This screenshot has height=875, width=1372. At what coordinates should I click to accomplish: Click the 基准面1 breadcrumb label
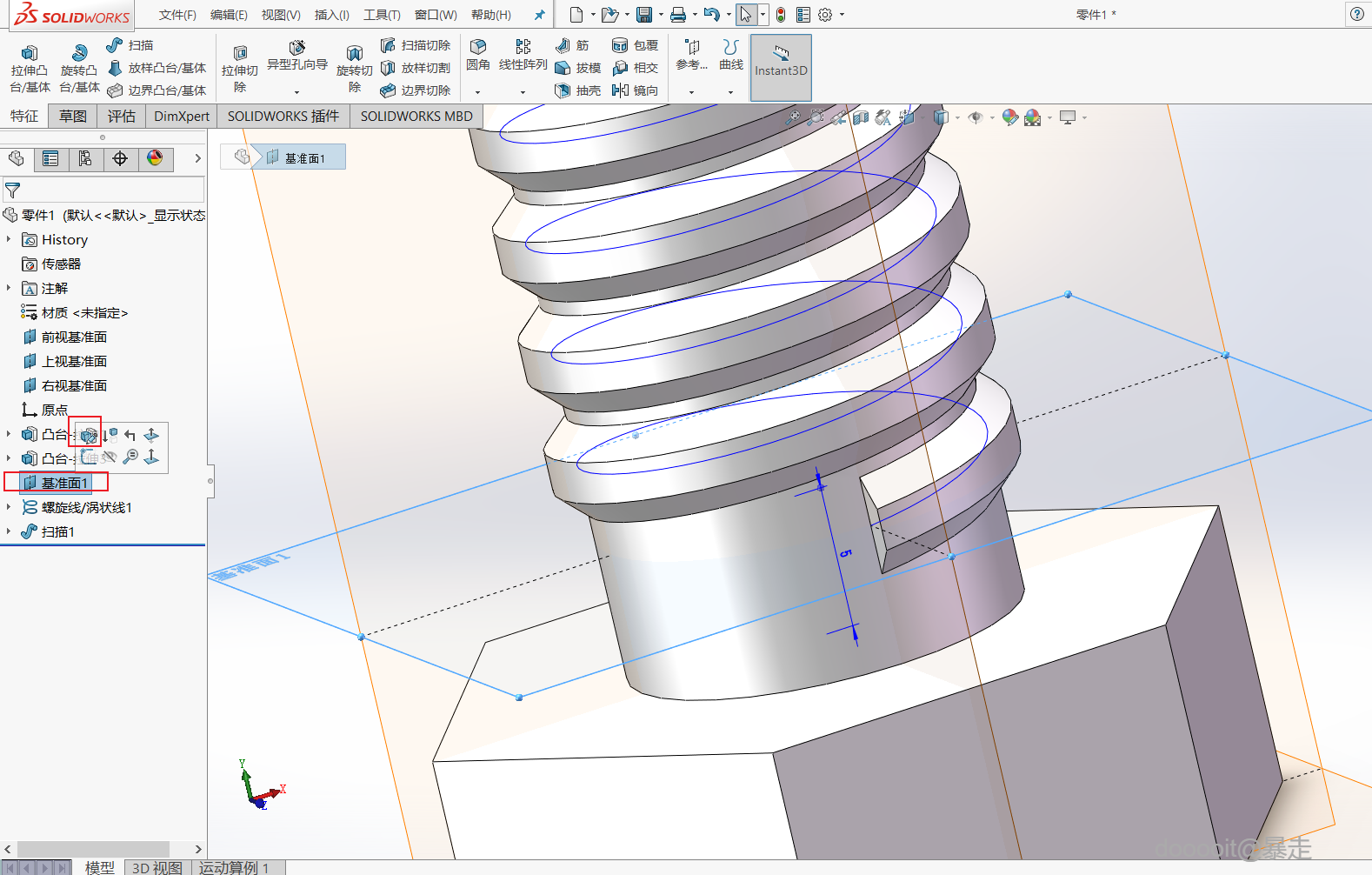tap(305, 158)
